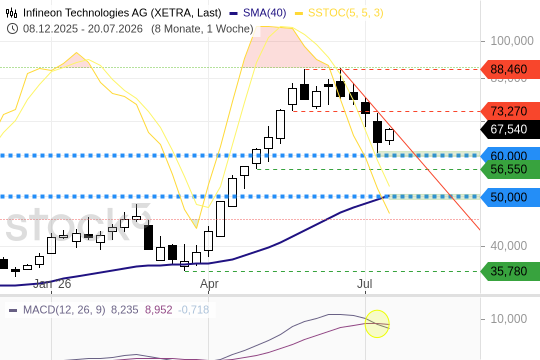Click the red 88,460 price tag

tap(510, 70)
